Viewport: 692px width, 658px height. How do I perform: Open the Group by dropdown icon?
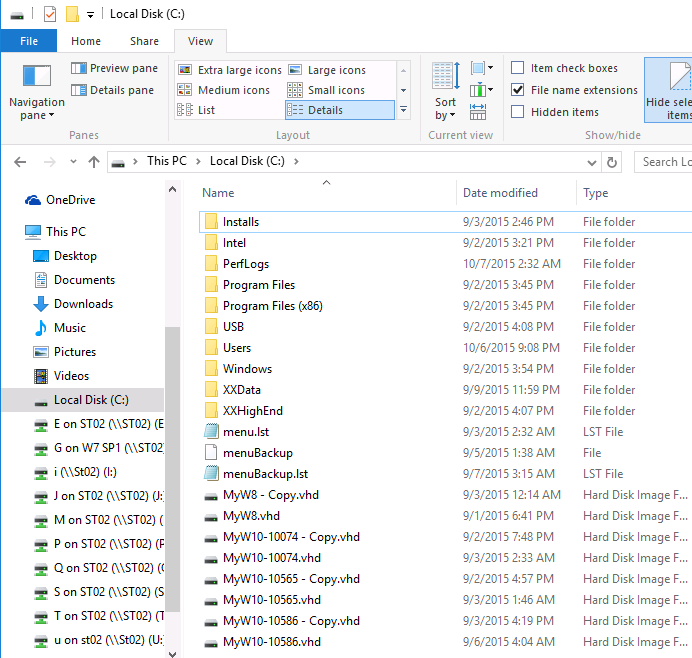coord(481,68)
